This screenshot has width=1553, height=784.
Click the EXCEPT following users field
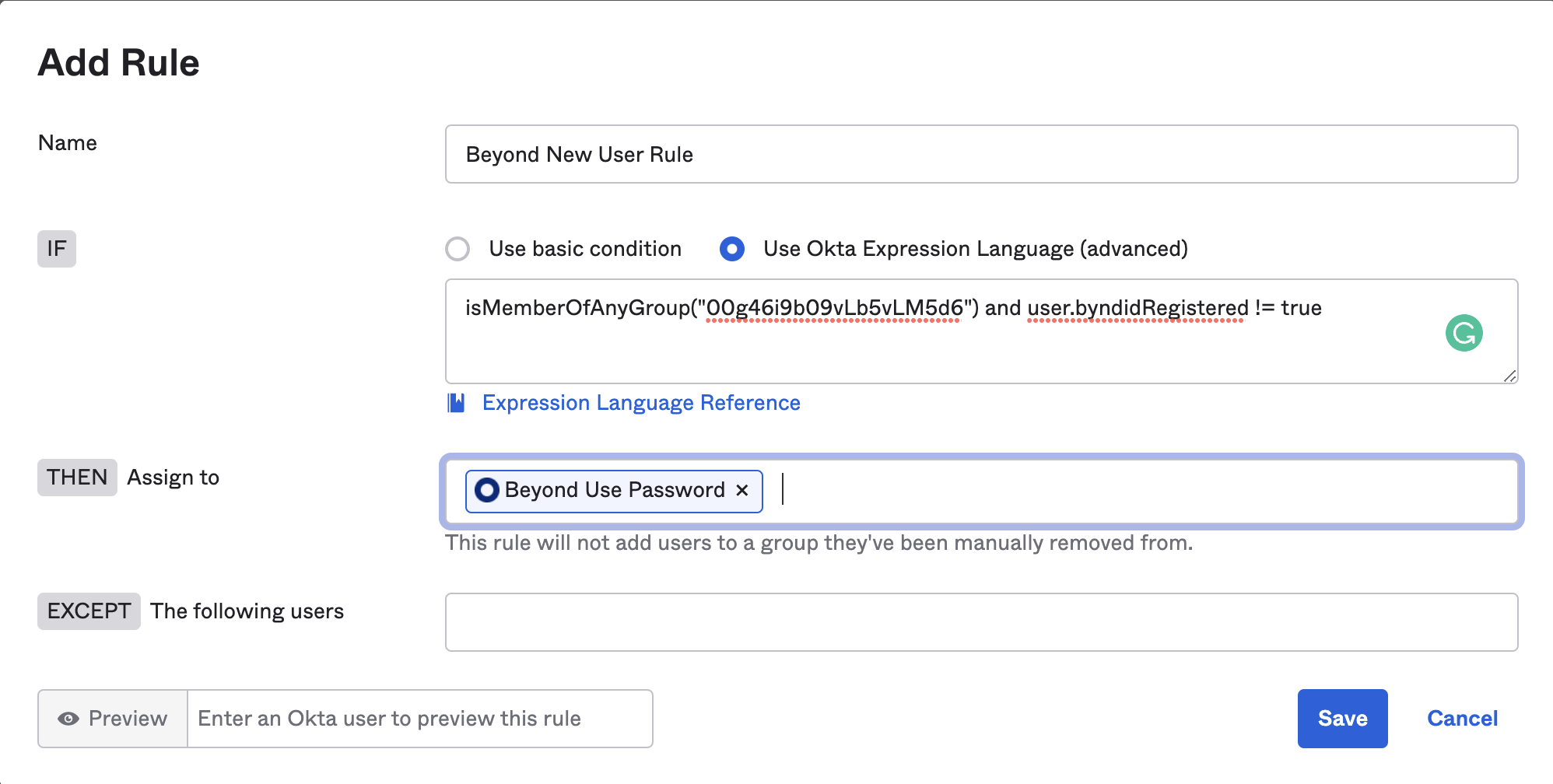(980, 622)
